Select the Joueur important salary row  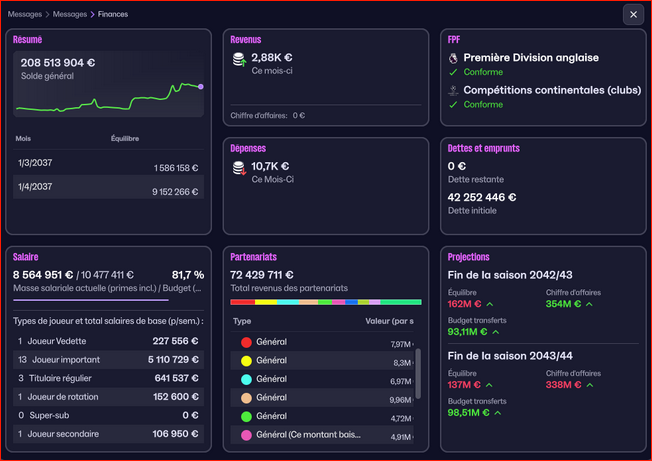pyautogui.click(x=109, y=359)
